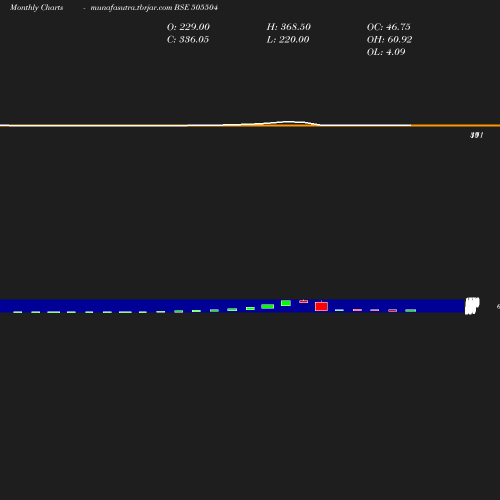Viewport: 500px width, 500px height.
Task: Click the large red candlestick on the chart
Action: (321, 306)
